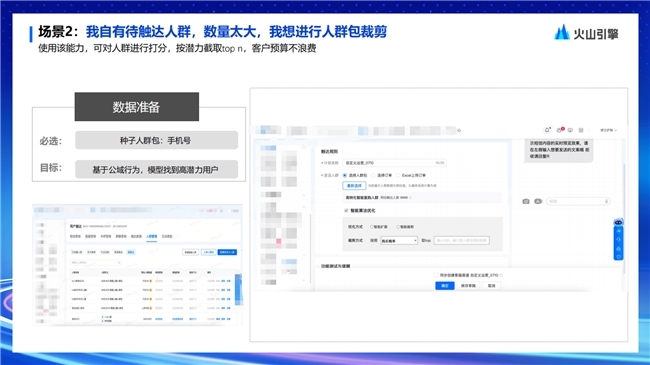Click the 火山引擎 logo

coord(586,32)
